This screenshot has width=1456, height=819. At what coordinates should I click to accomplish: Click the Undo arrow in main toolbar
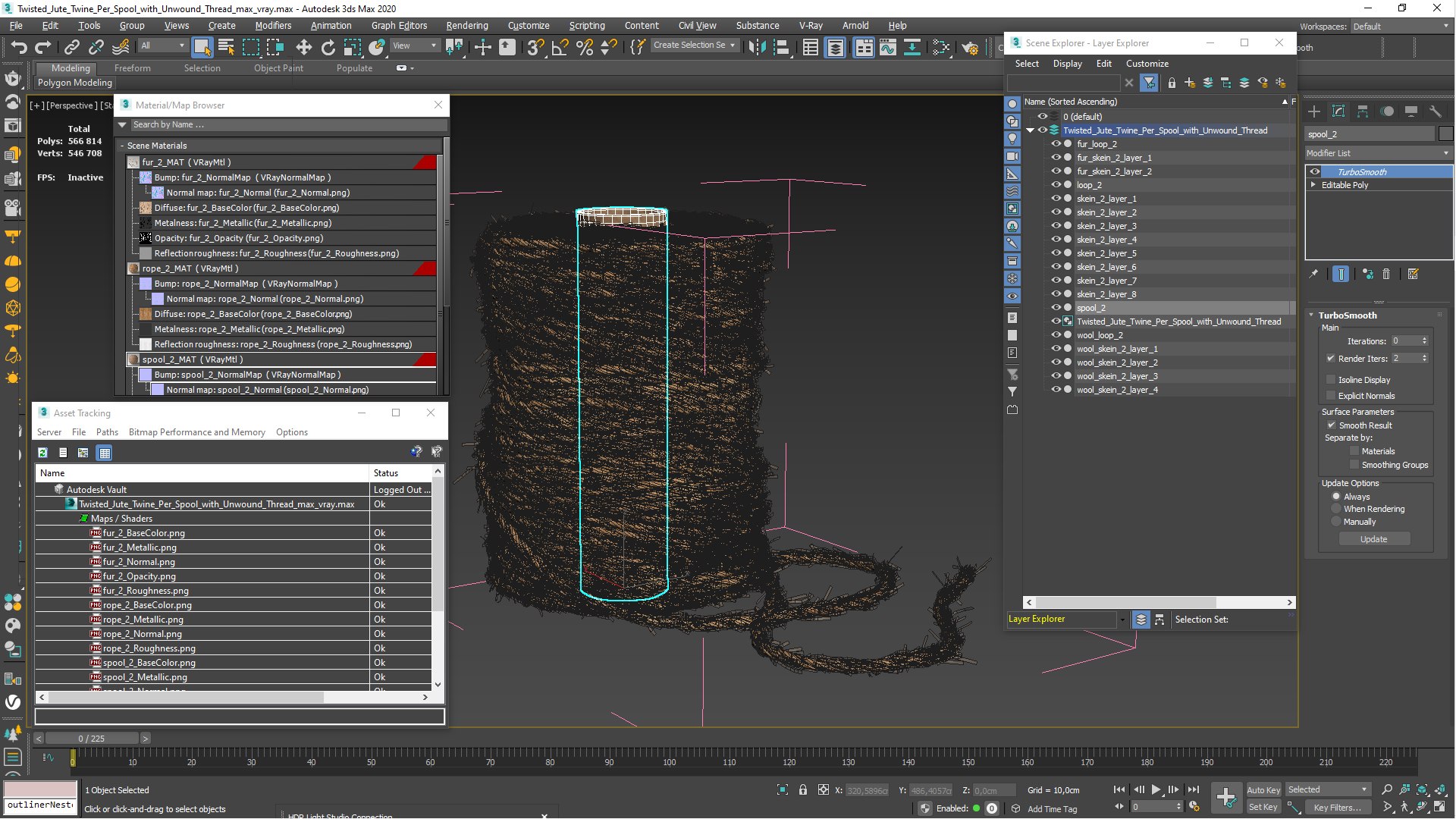pyautogui.click(x=19, y=48)
